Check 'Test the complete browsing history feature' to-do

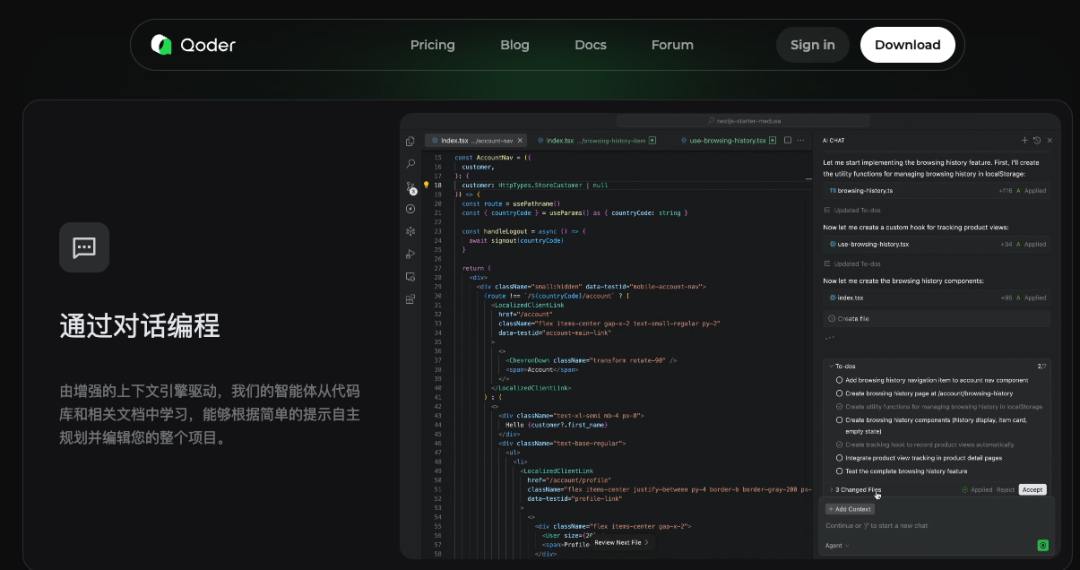pos(839,471)
